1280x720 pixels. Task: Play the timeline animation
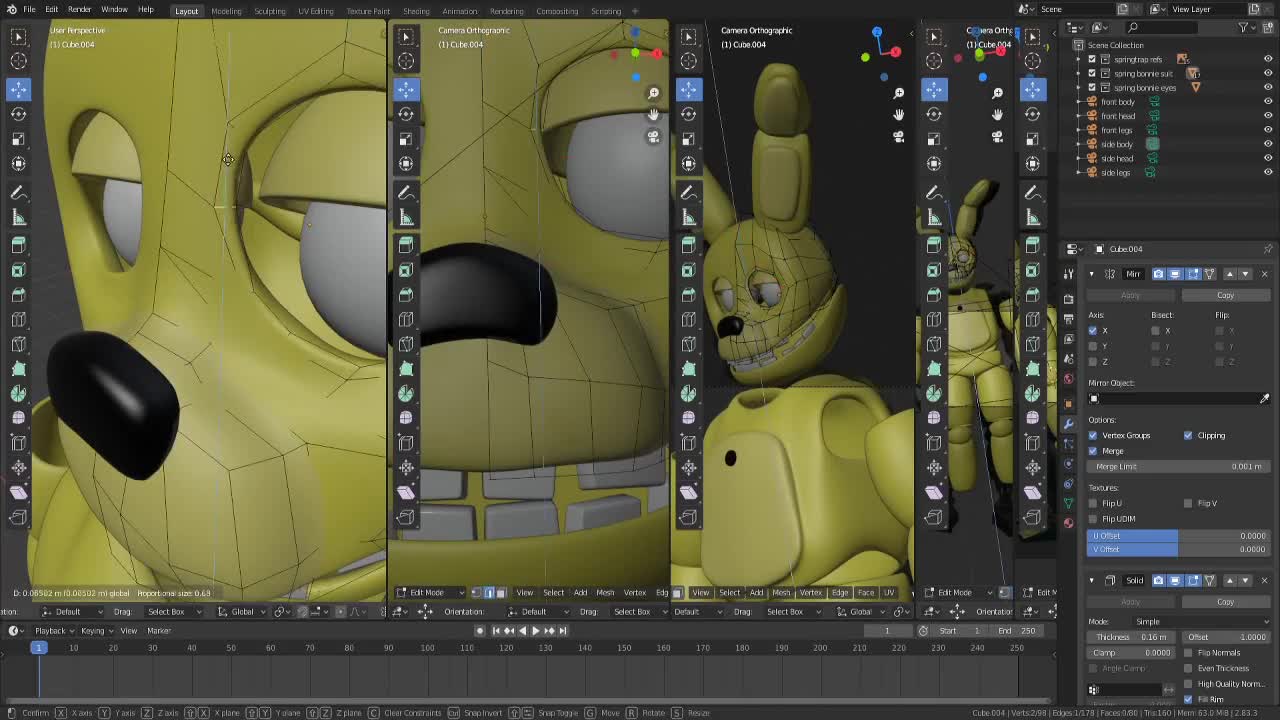pos(535,630)
